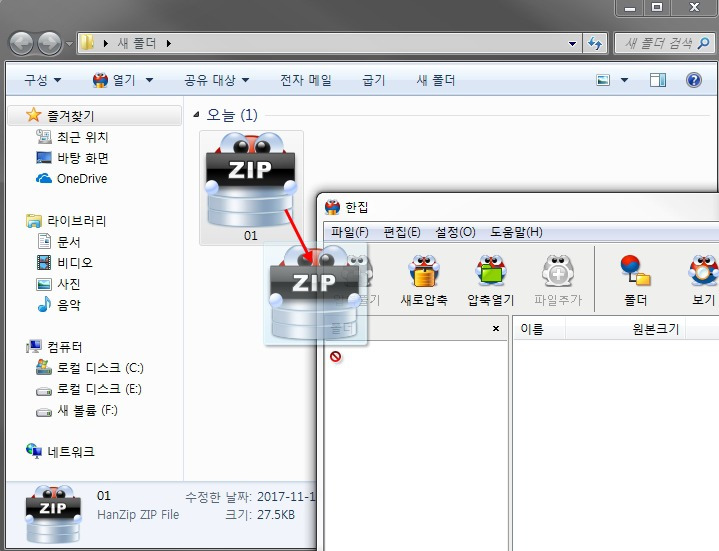Open 도움말(H) menu in Hanzip
The height and width of the screenshot is (551, 719).
(x=516, y=232)
